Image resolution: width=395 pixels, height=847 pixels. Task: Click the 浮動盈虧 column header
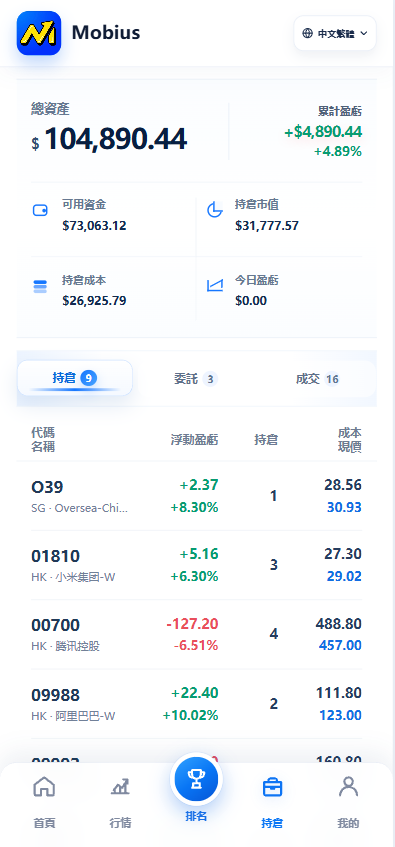195,440
